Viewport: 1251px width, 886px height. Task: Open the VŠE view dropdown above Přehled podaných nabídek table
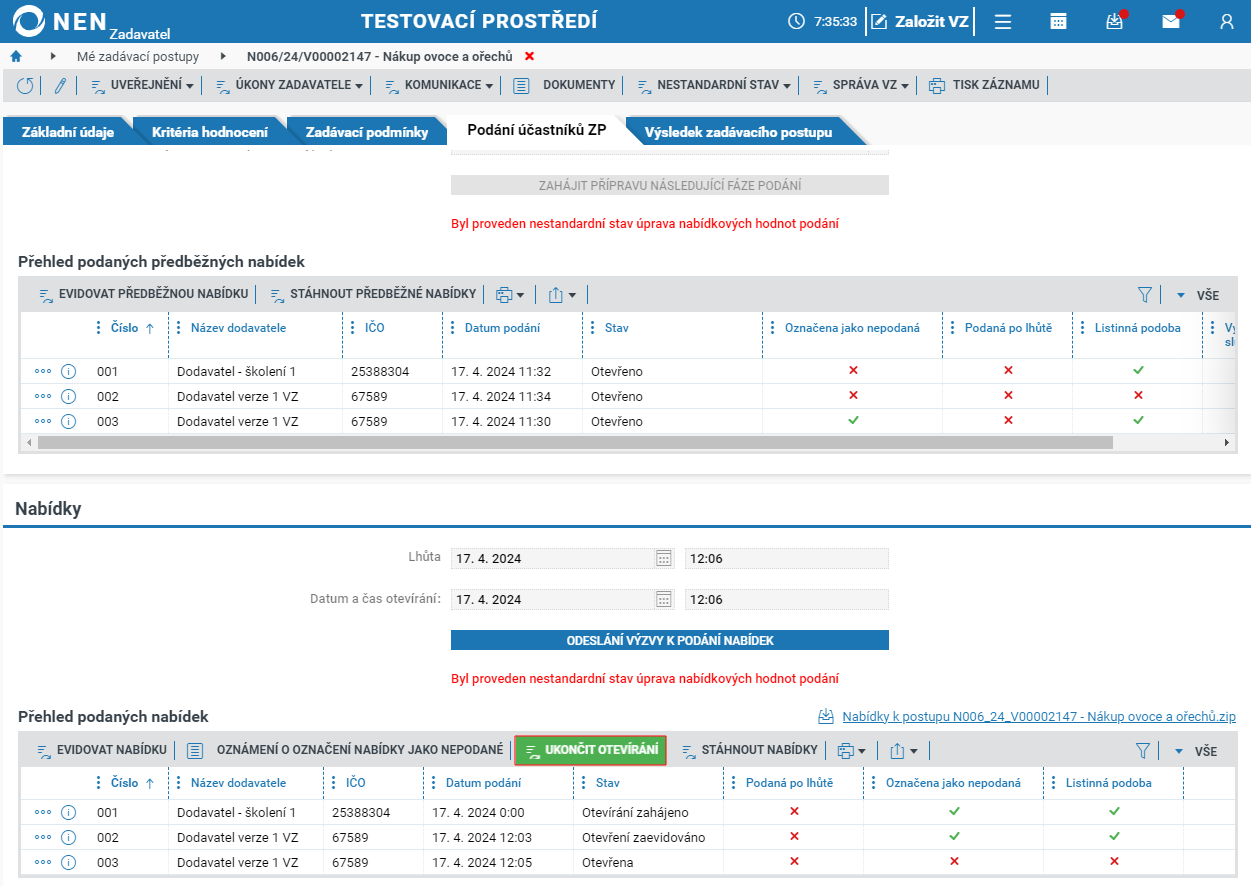point(1197,750)
